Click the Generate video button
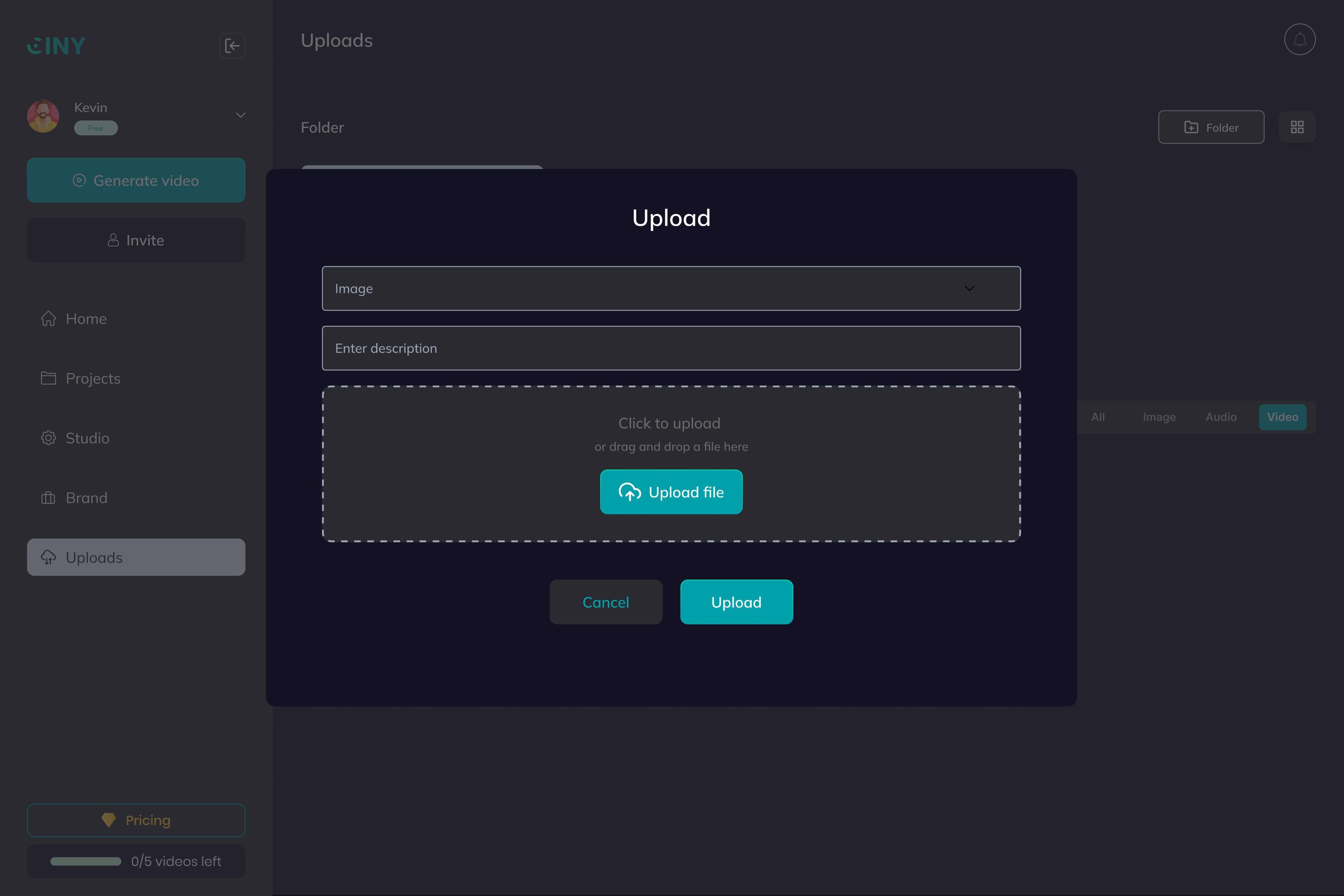This screenshot has width=1344, height=896. (x=136, y=180)
